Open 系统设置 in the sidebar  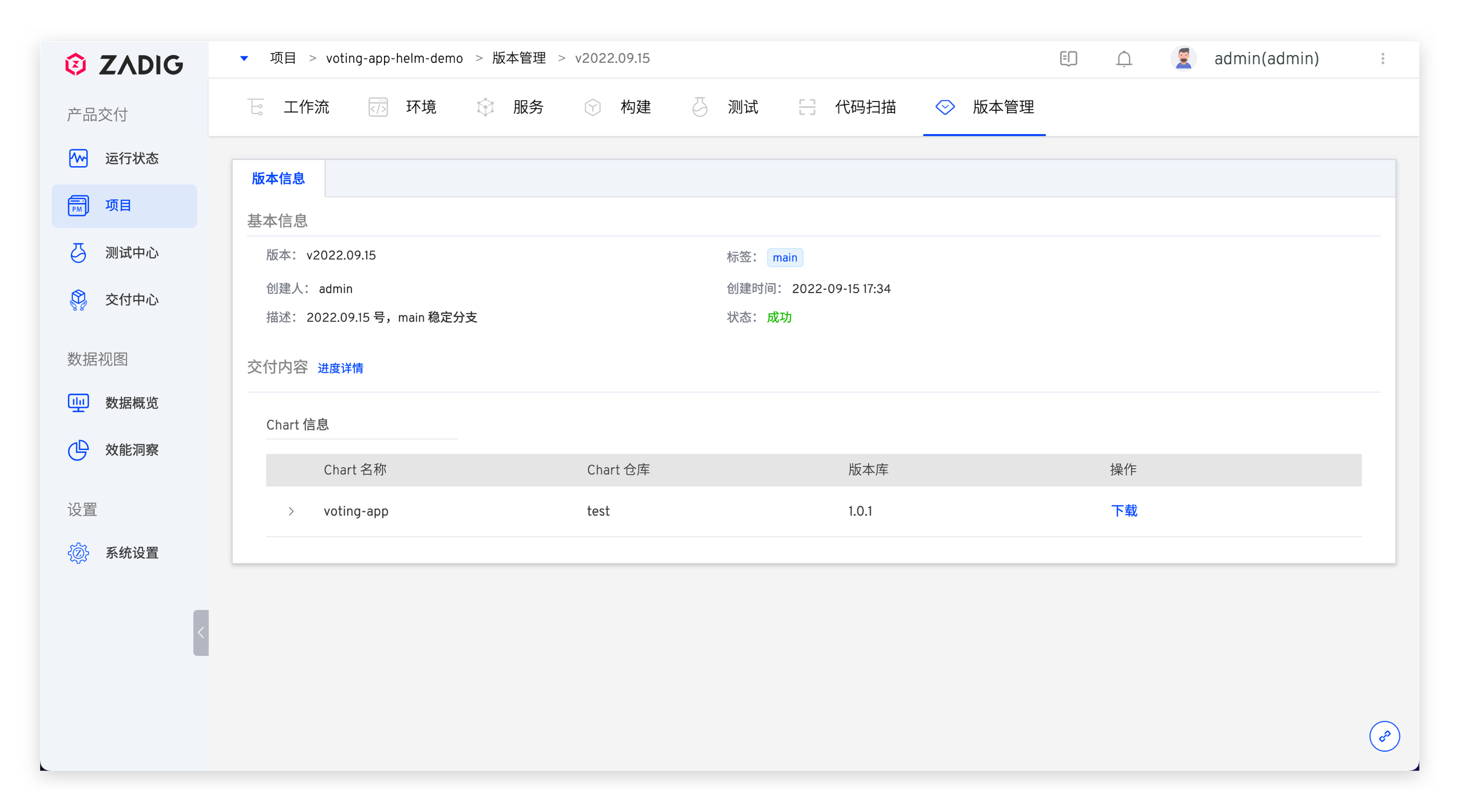tap(131, 553)
